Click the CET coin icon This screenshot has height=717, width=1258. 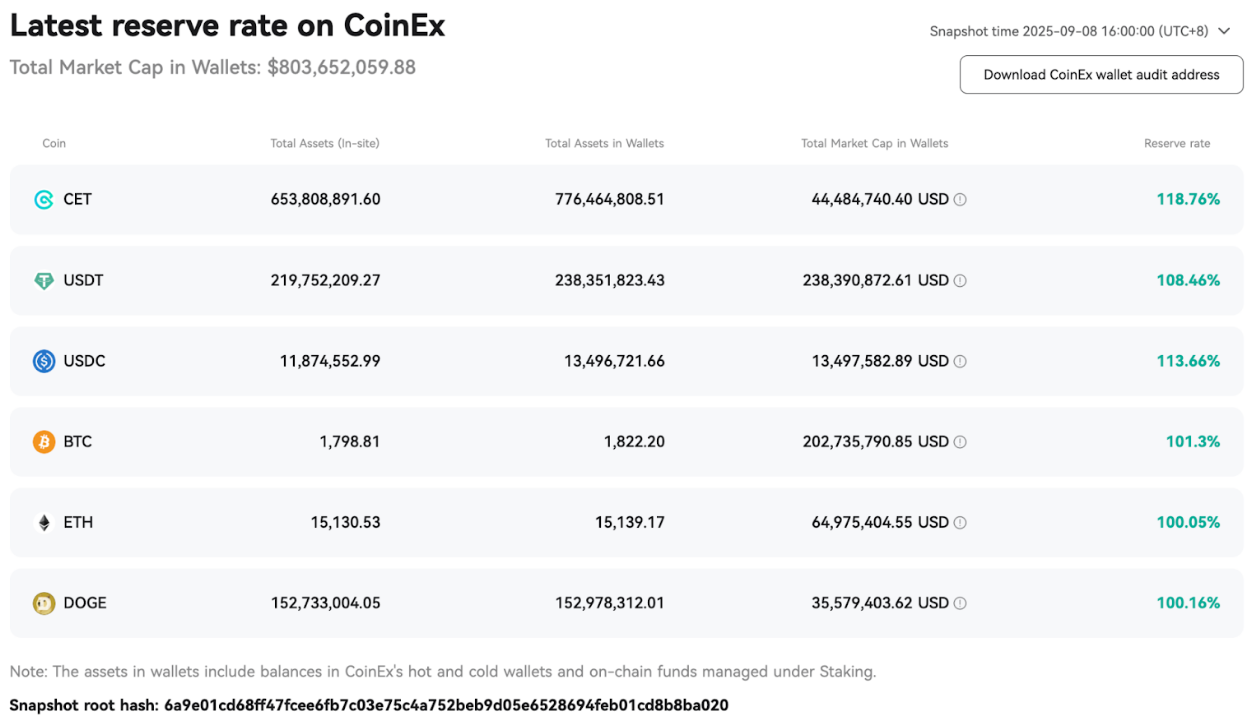click(x=44, y=199)
